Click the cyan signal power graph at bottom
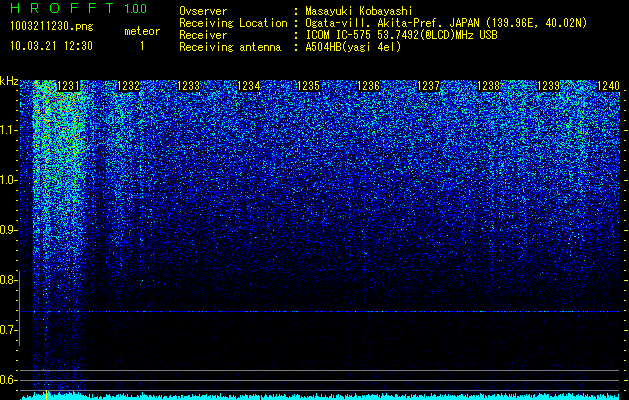The width and height of the screenshot is (629, 400). tap(320, 396)
